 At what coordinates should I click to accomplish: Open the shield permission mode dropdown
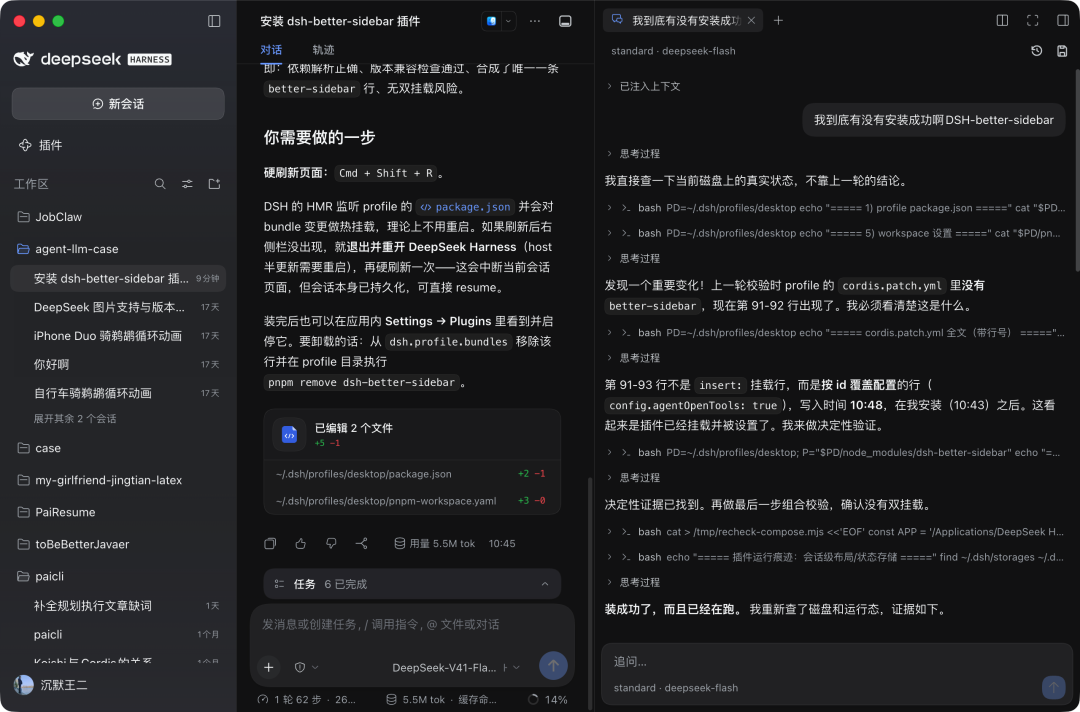pos(307,667)
